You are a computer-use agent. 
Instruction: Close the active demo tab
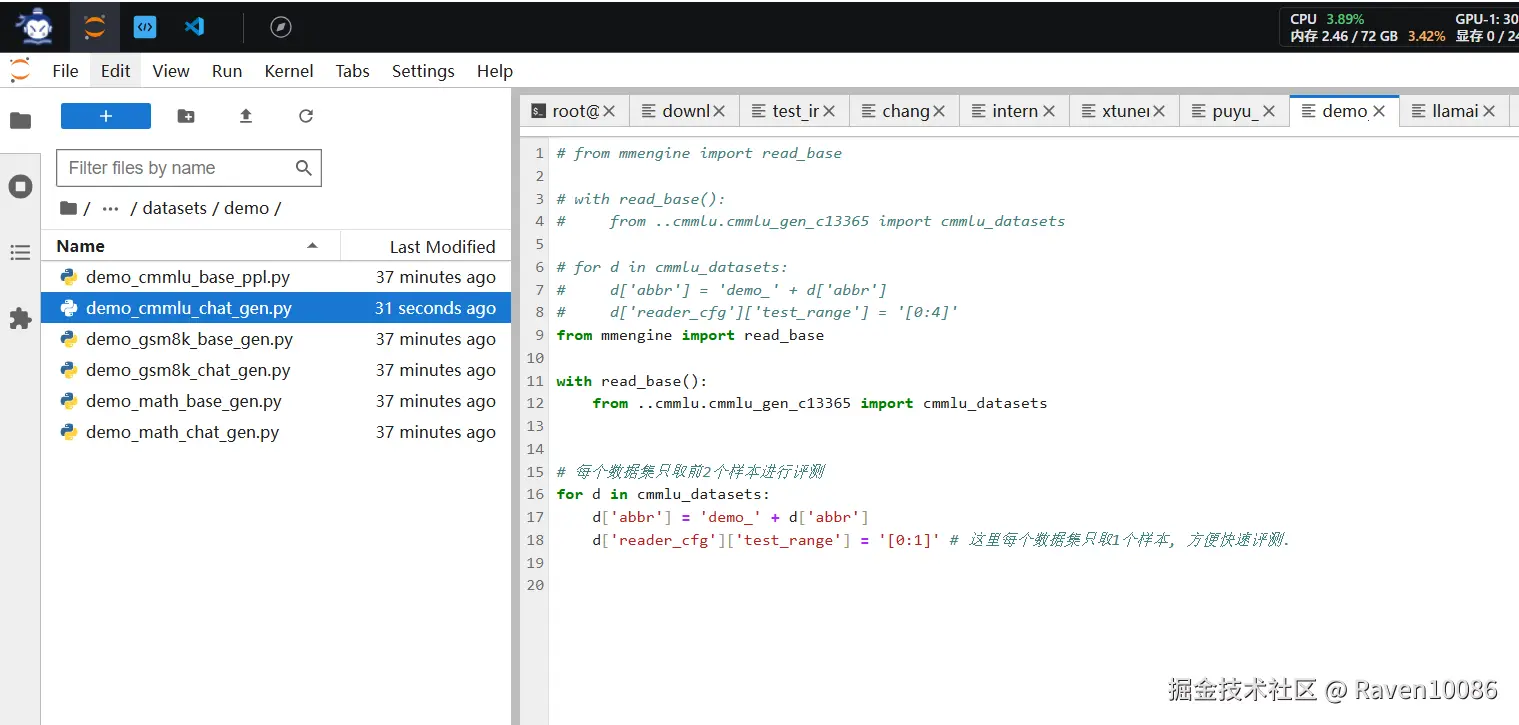coord(1379,111)
